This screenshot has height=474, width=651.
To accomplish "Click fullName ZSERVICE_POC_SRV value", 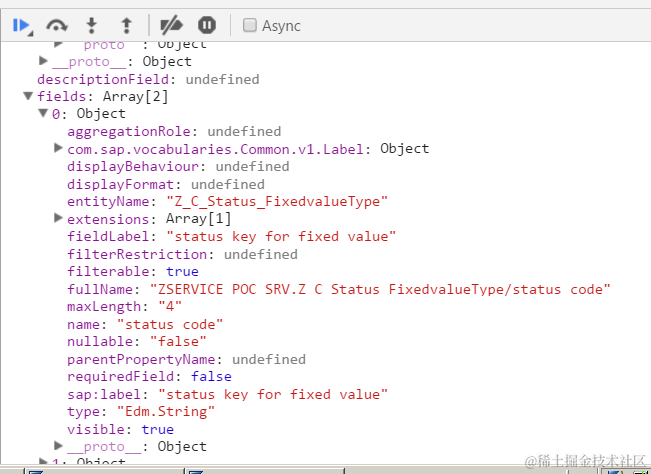I will [380, 289].
